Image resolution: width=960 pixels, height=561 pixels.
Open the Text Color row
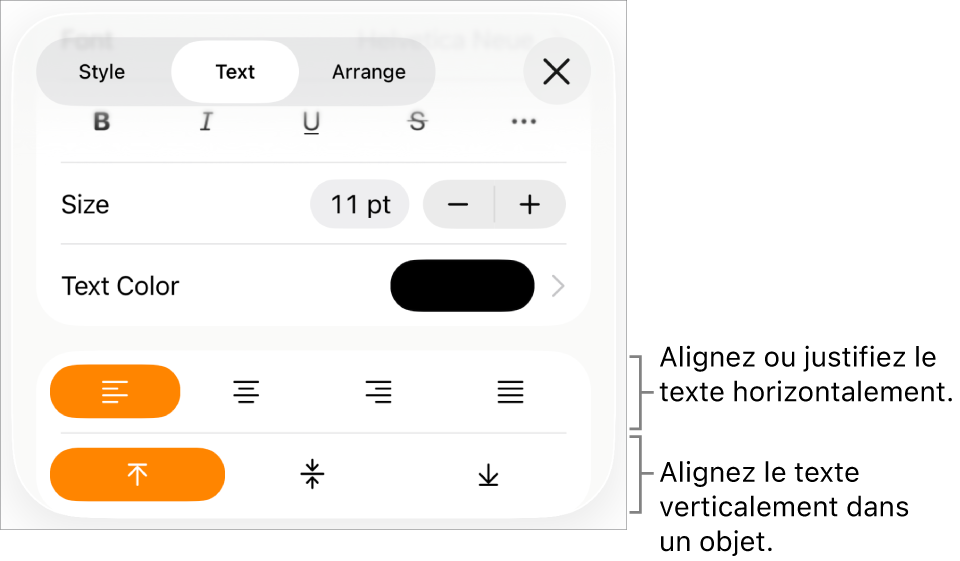coord(313,286)
